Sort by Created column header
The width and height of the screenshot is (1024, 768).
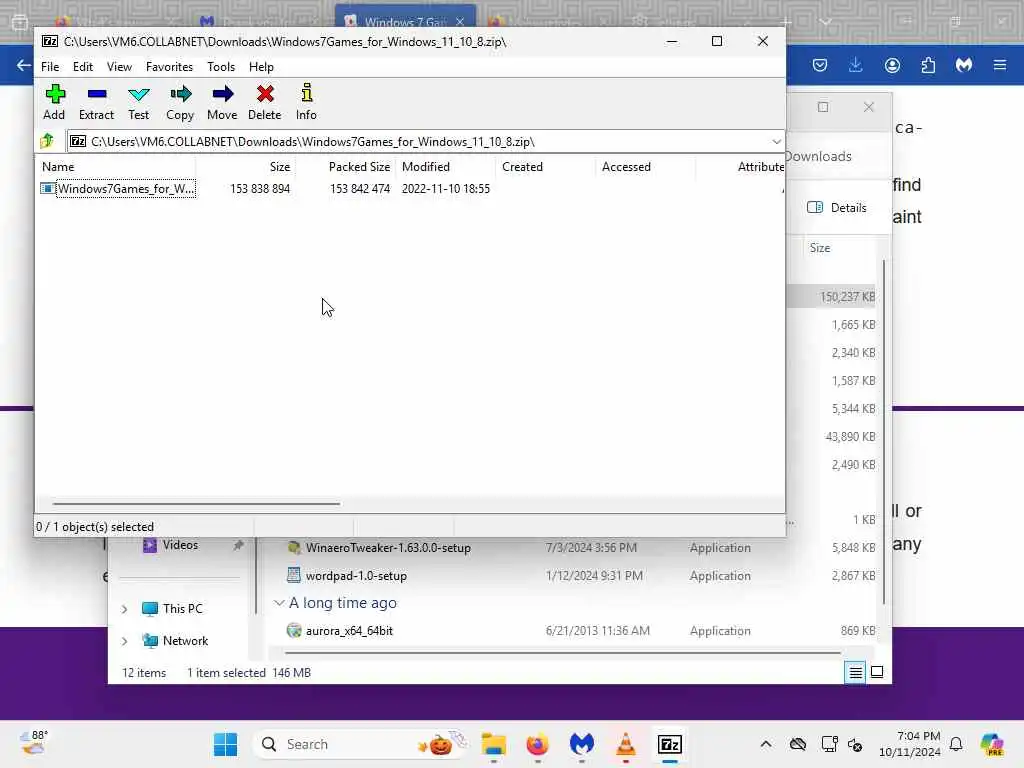[x=545, y=167]
